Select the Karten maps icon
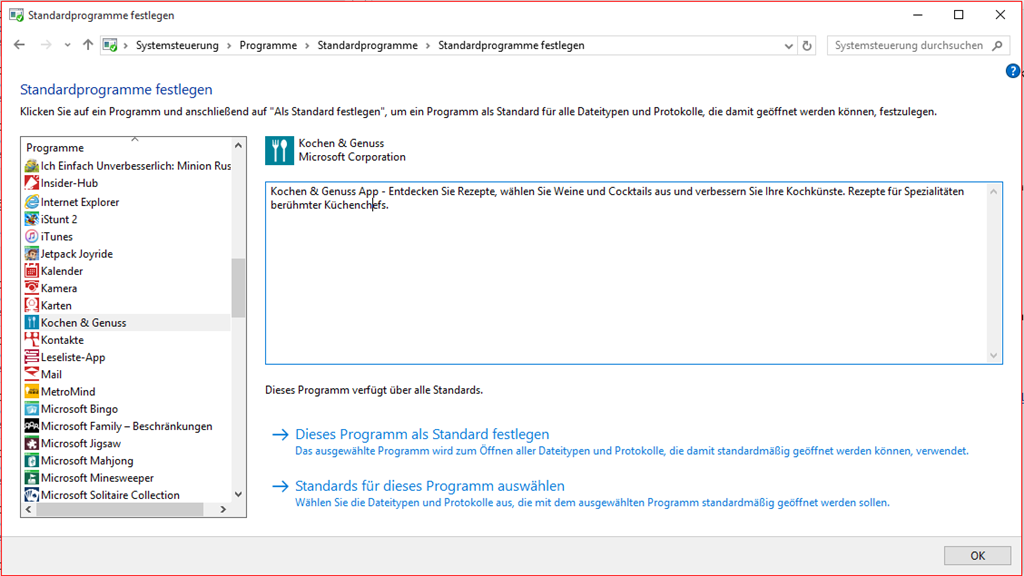Image resolution: width=1024 pixels, height=576 pixels. (x=31, y=305)
